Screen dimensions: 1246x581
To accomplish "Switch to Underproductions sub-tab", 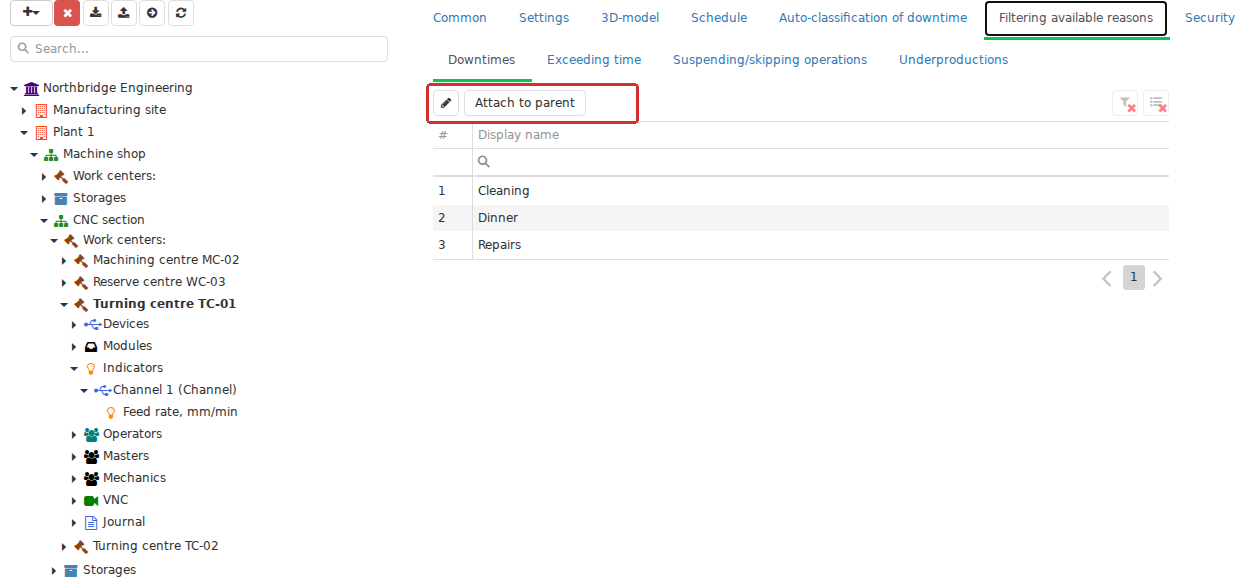I will [x=953, y=60].
